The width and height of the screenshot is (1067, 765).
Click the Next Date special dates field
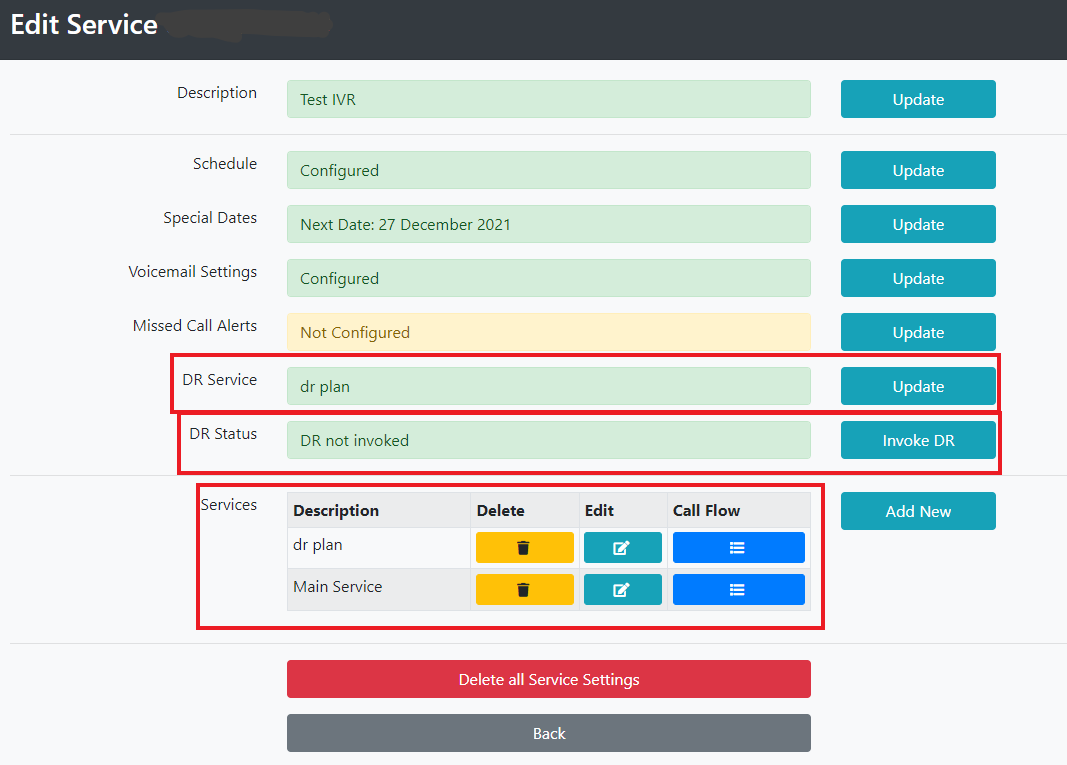pos(548,224)
